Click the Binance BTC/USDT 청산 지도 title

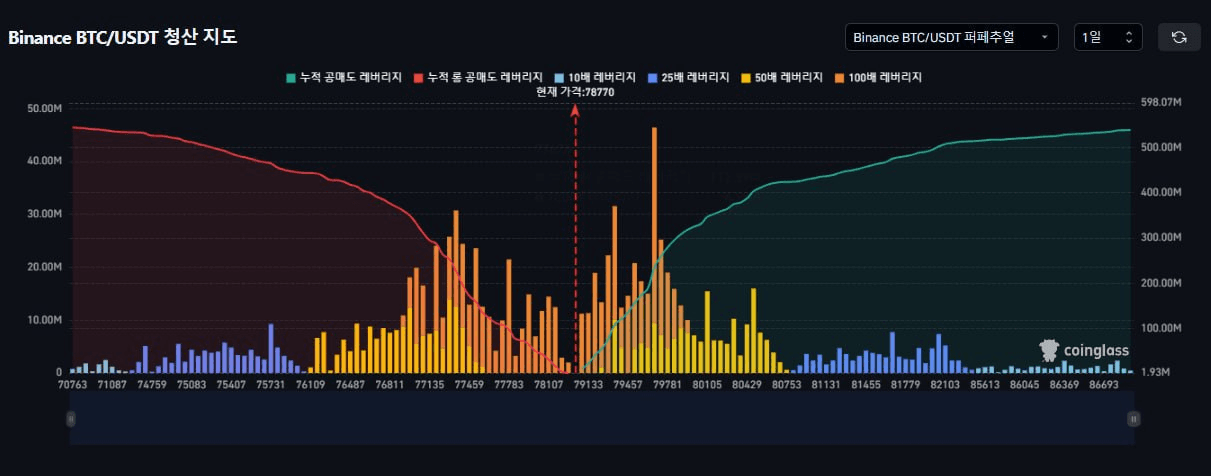[x=123, y=38]
